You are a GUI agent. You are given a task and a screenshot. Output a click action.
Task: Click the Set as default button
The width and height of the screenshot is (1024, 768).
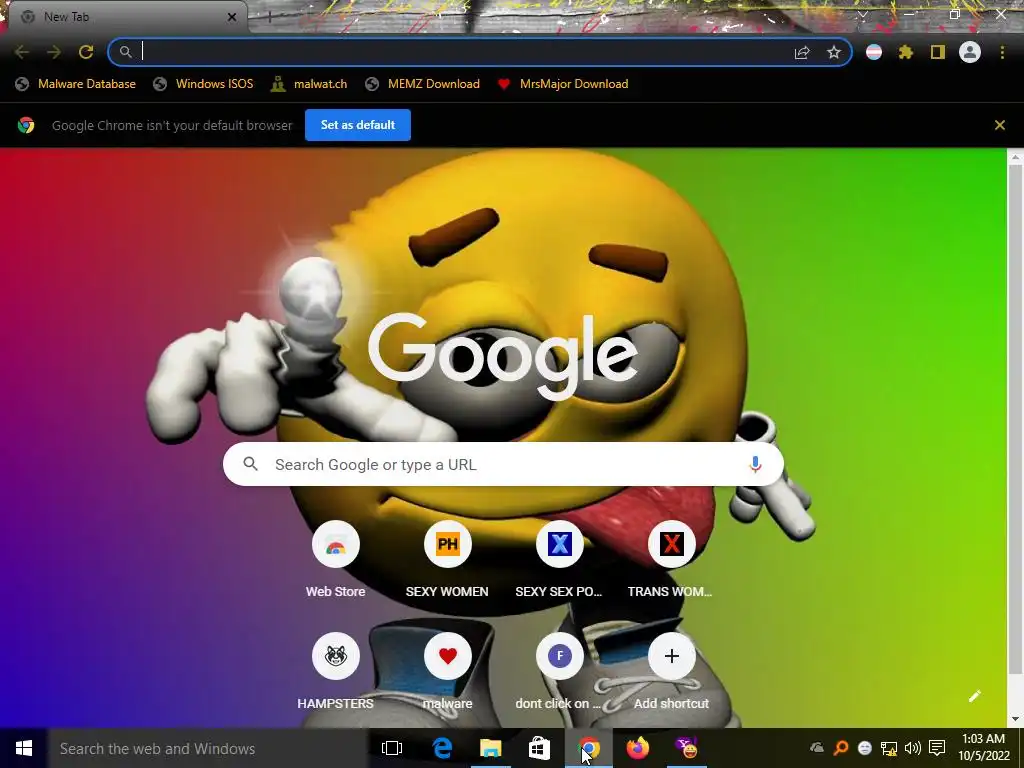click(358, 125)
